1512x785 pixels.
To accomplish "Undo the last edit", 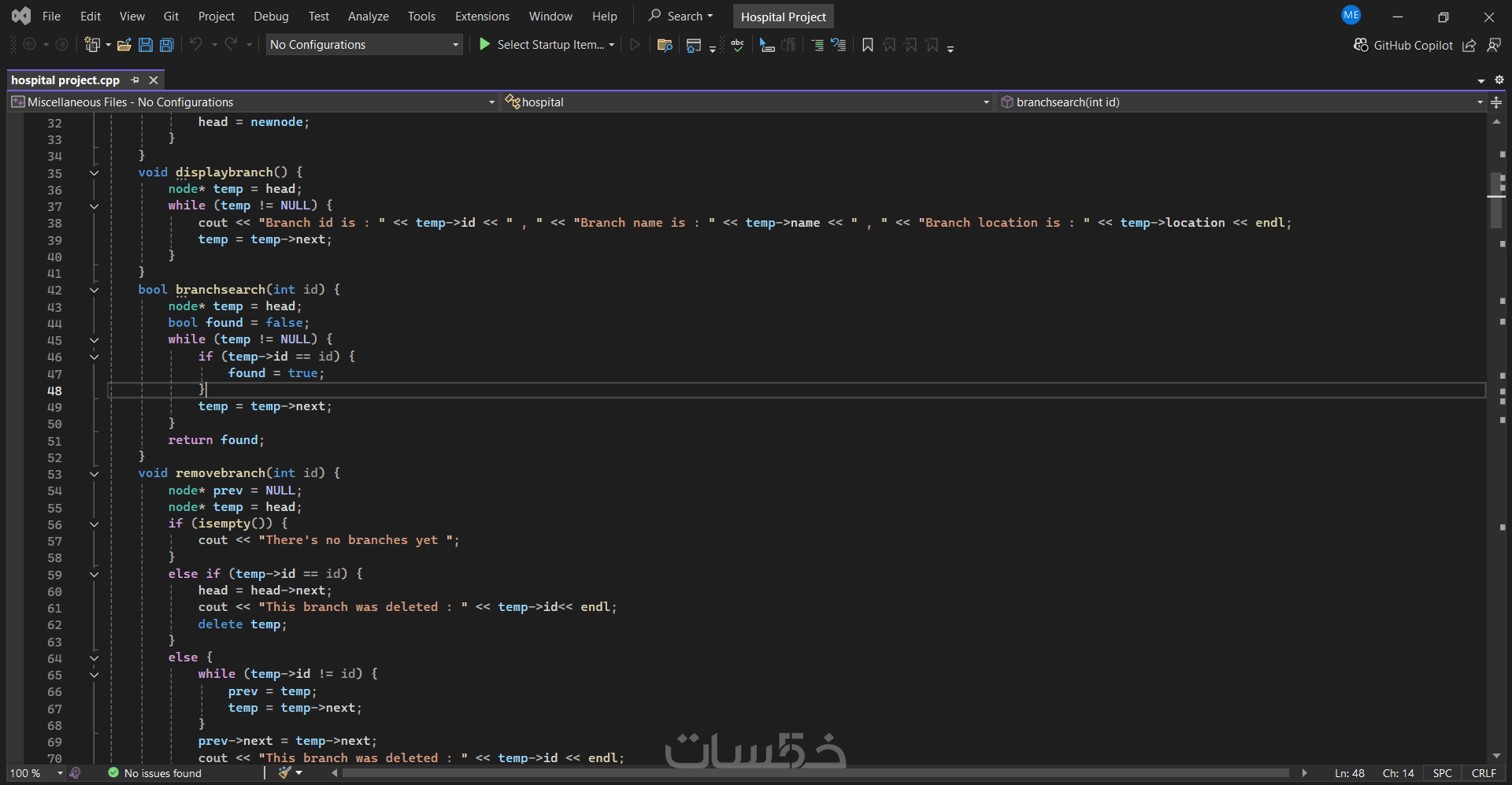I will 196,45.
